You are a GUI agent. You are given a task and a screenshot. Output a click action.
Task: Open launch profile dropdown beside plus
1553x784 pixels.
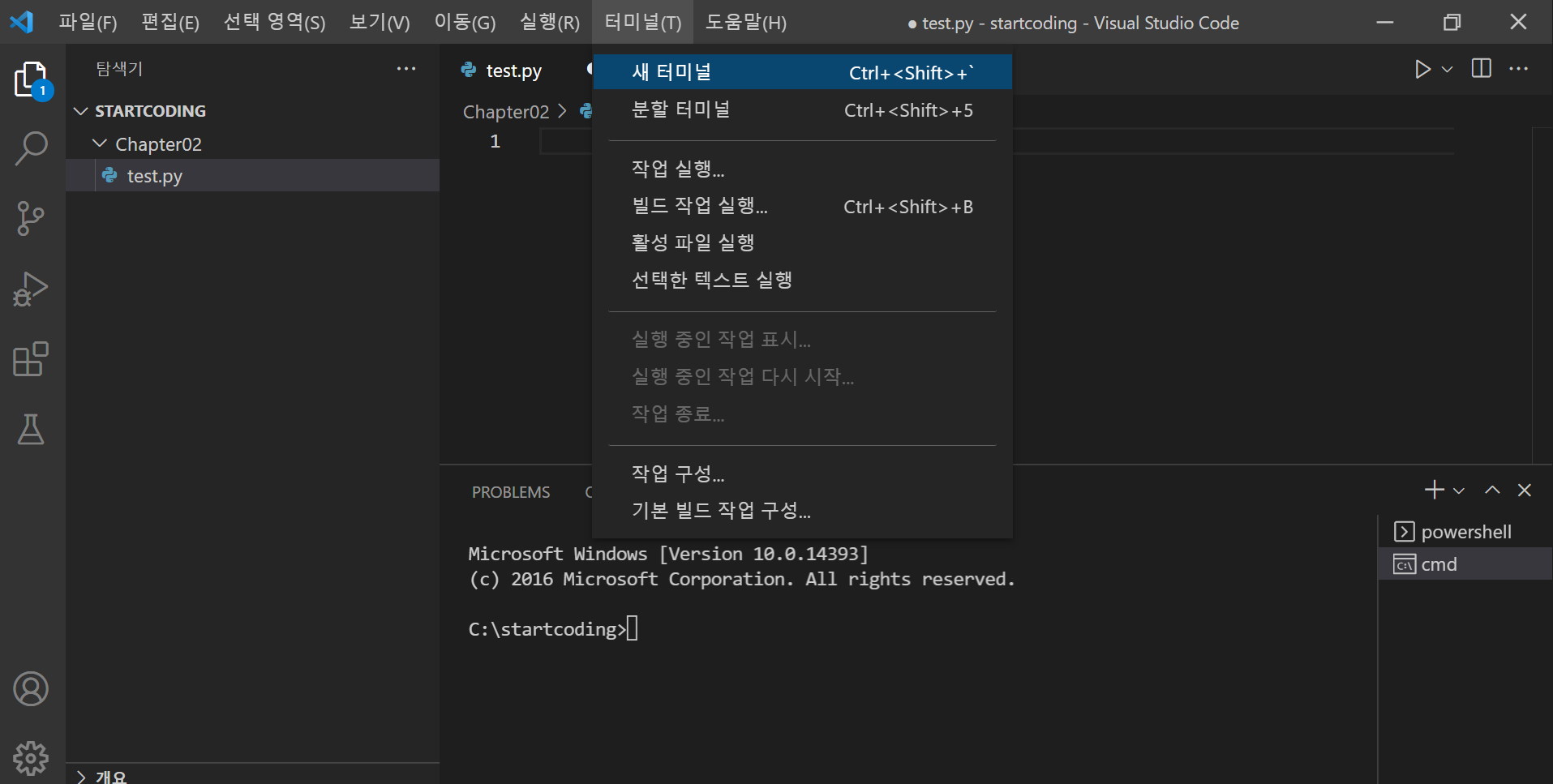click(1459, 491)
